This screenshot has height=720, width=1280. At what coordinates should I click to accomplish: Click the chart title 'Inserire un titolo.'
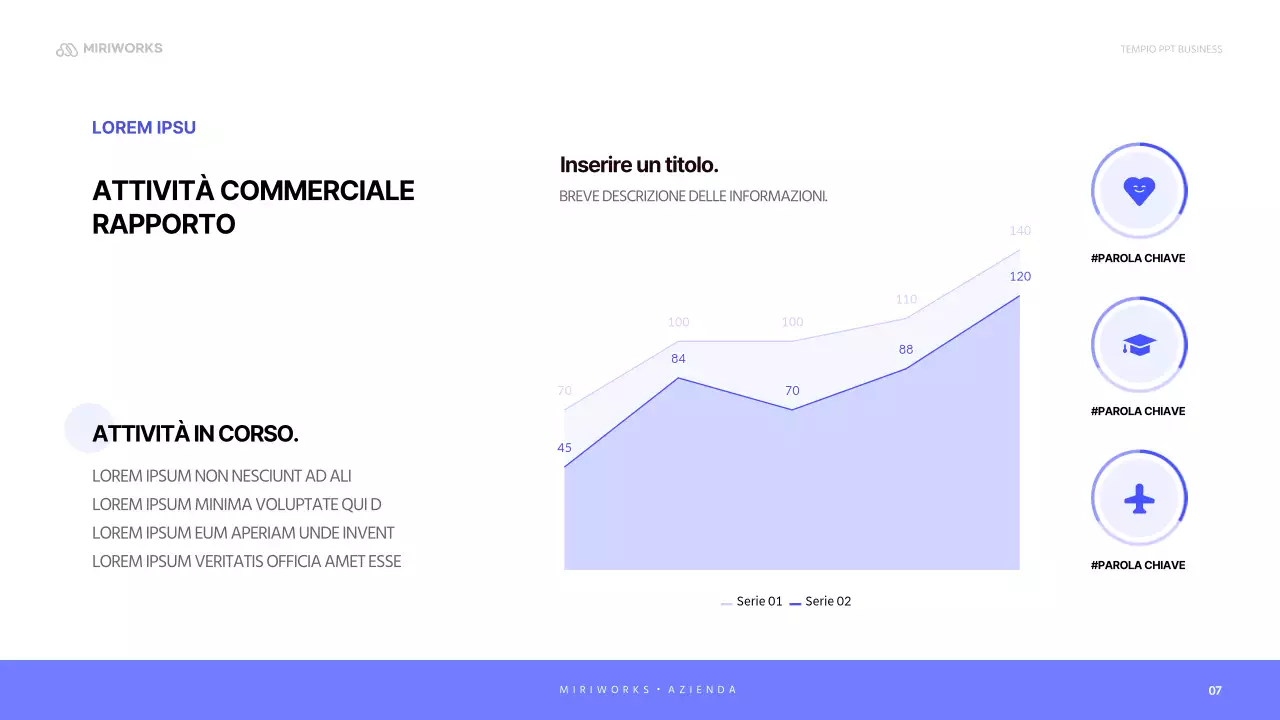click(639, 165)
